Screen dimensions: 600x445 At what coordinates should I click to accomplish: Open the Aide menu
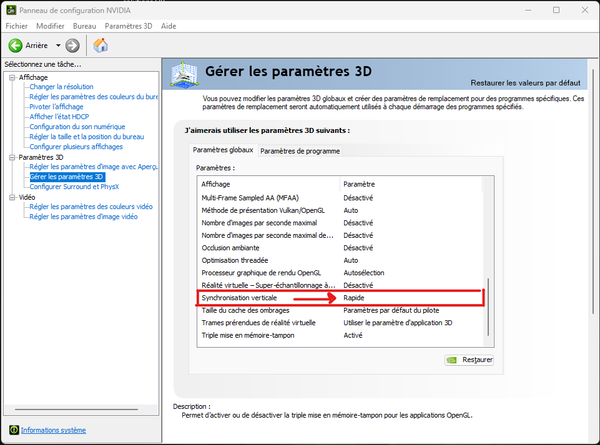pyautogui.click(x=168, y=26)
